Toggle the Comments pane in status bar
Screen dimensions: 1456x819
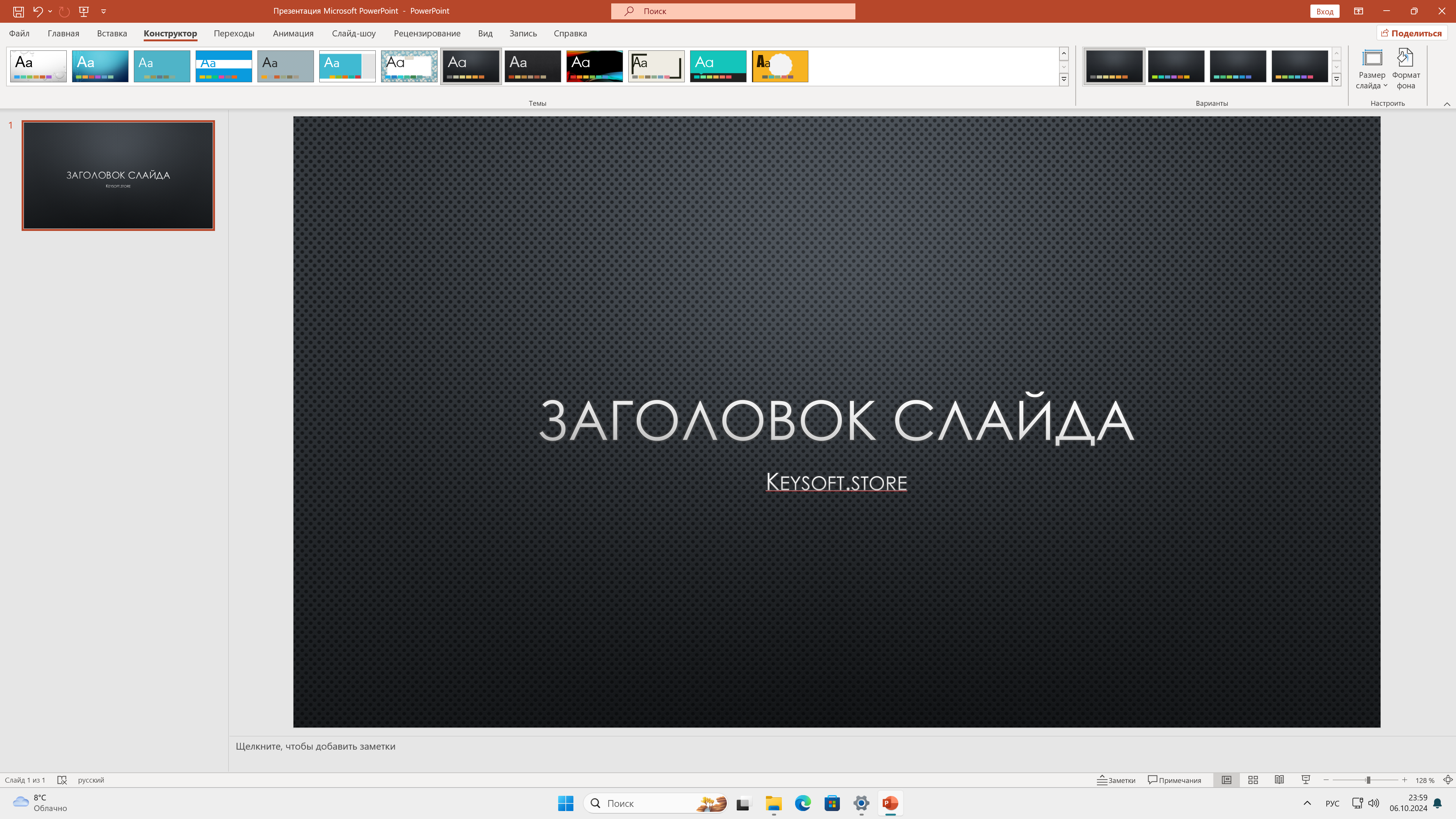click(x=1175, y=780)
